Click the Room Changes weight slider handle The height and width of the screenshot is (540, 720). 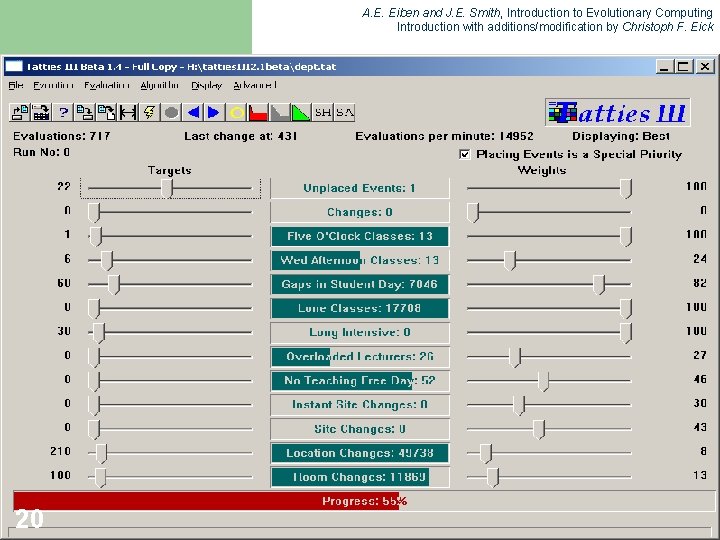coord(493,477)
